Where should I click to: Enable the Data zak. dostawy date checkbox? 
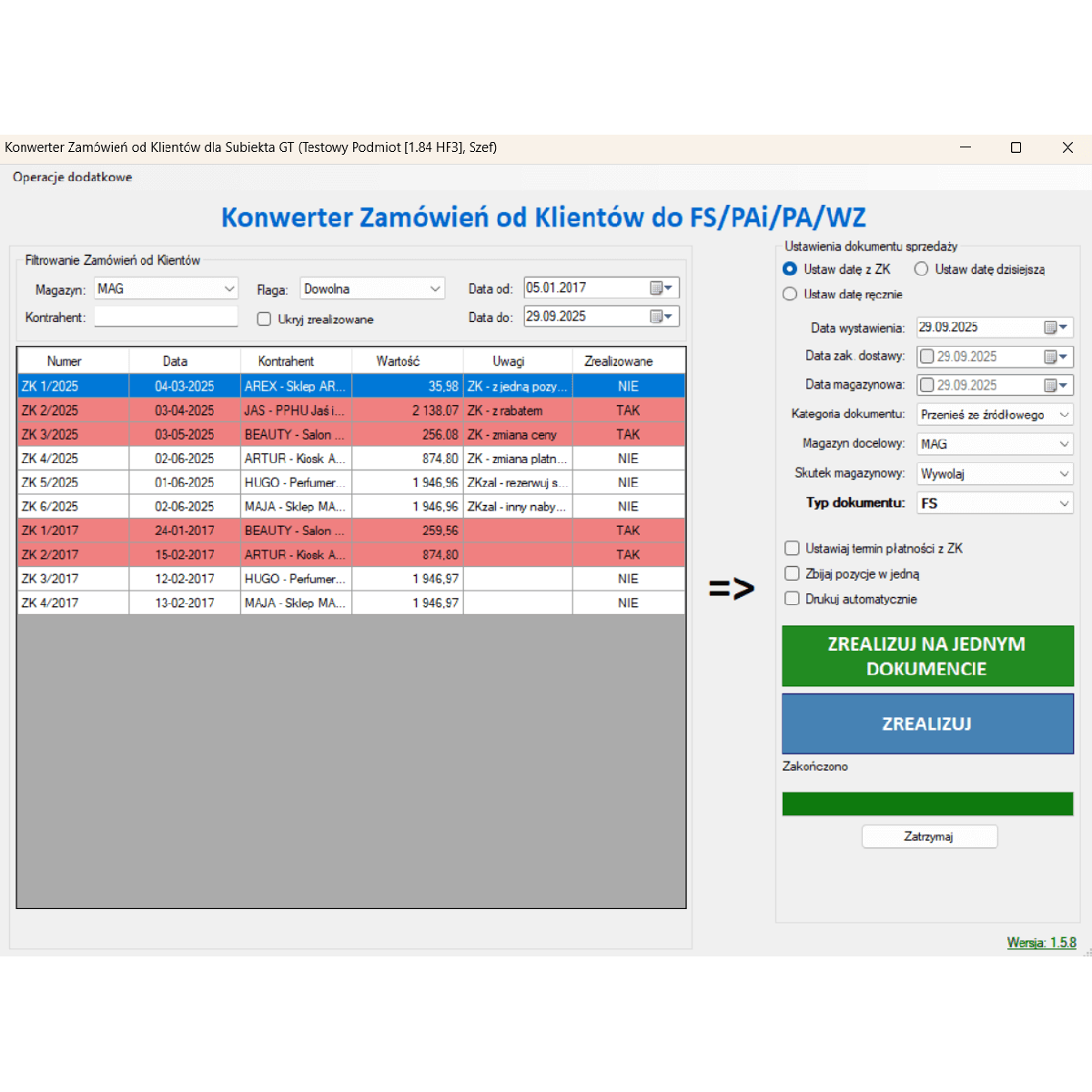(x=927, y=357)
